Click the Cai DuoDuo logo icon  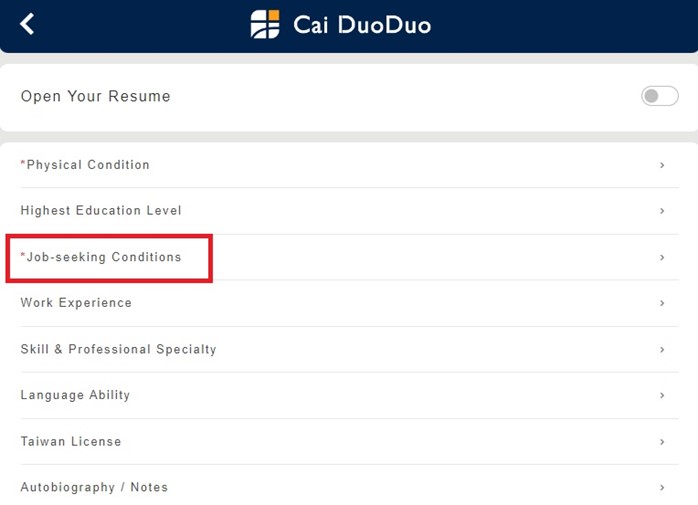[265, 24]
